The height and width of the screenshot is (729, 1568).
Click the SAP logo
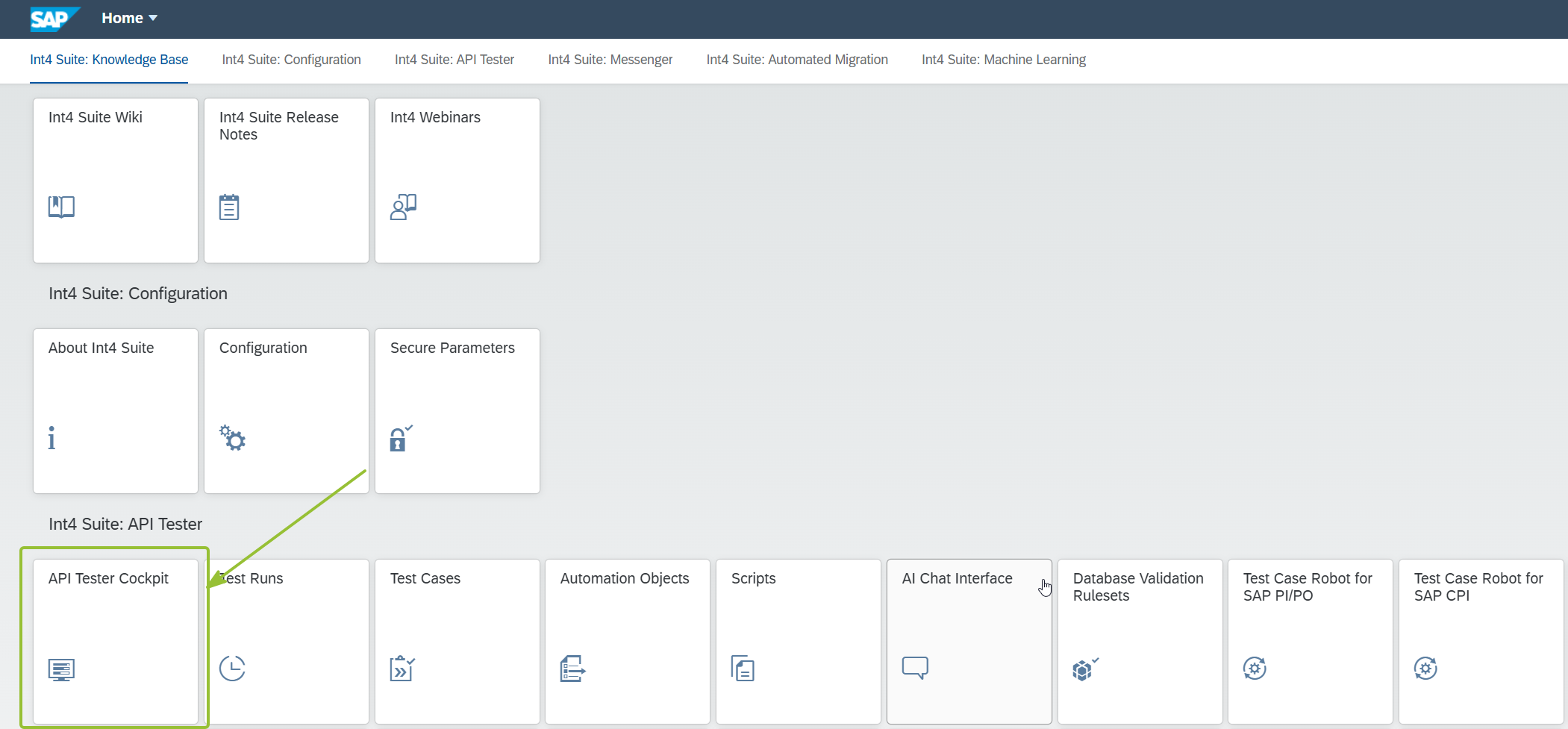click(x=54, y=19)
